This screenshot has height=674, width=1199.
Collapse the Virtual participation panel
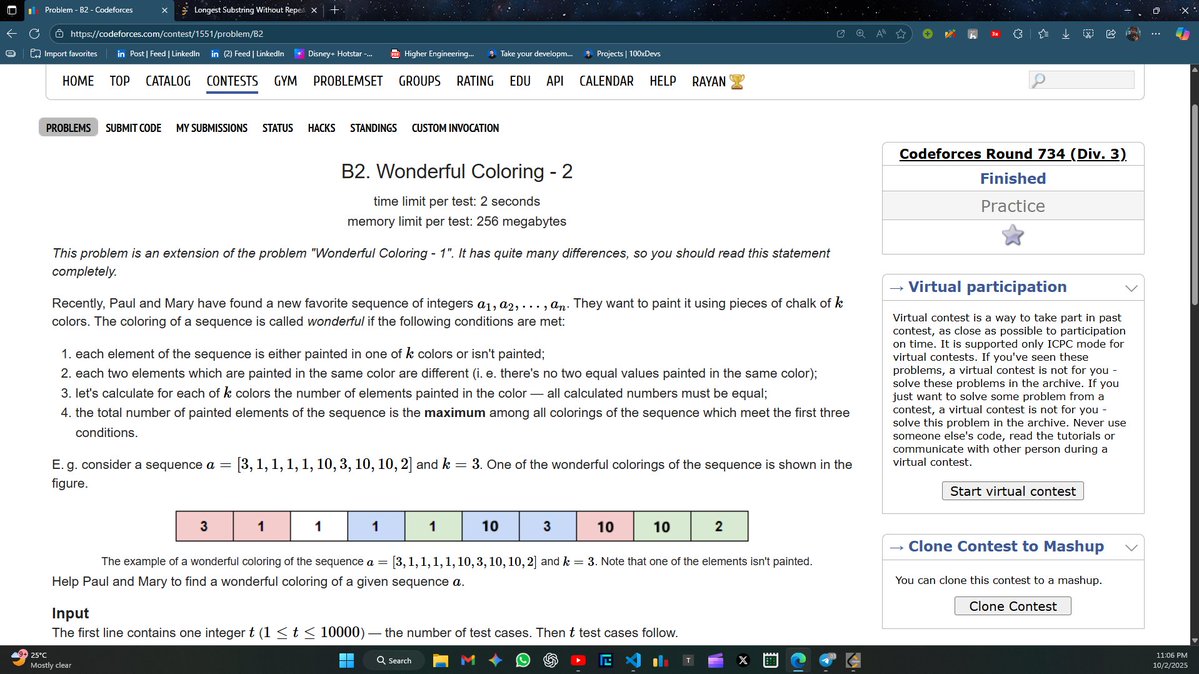(x=1131, y=288)
